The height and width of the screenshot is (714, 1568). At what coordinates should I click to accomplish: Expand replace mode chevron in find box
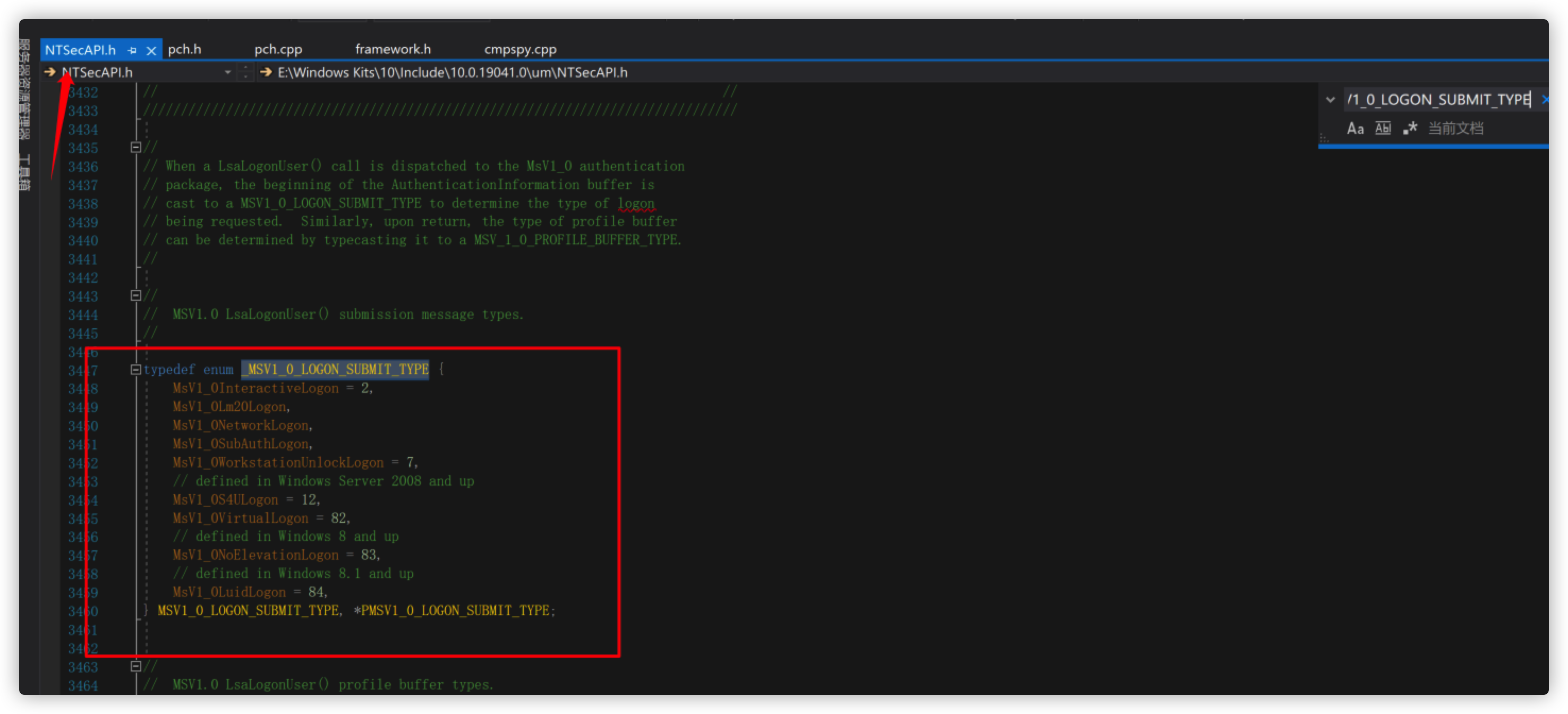[x=1331, y=100]
